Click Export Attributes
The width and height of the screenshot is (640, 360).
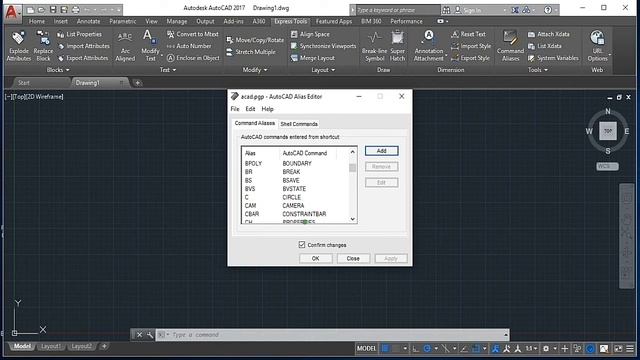coord(83,58)
